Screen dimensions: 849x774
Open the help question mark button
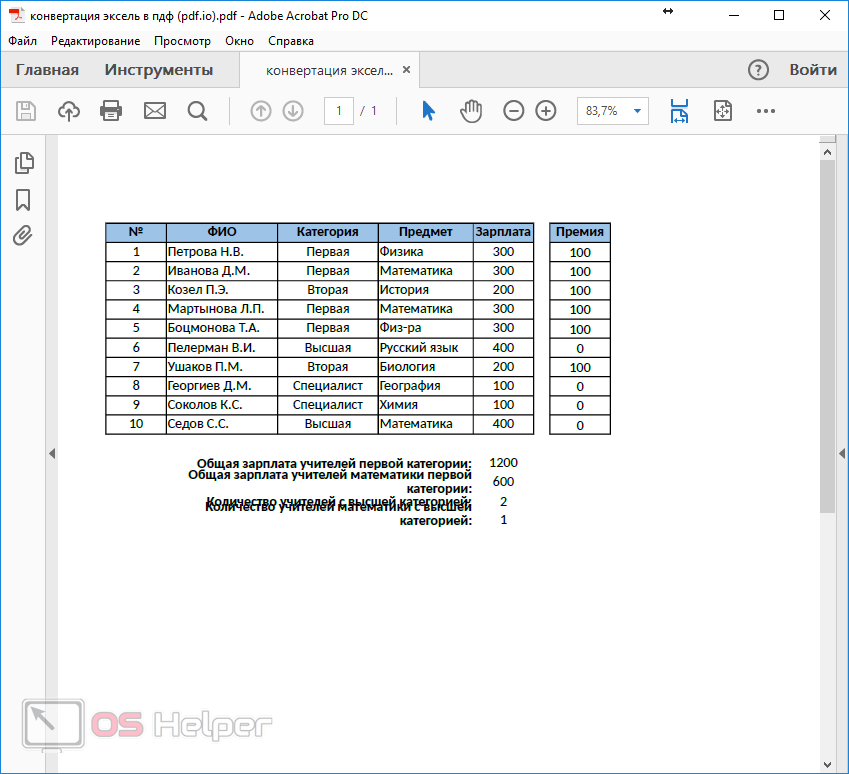click(x=759, y=70)
